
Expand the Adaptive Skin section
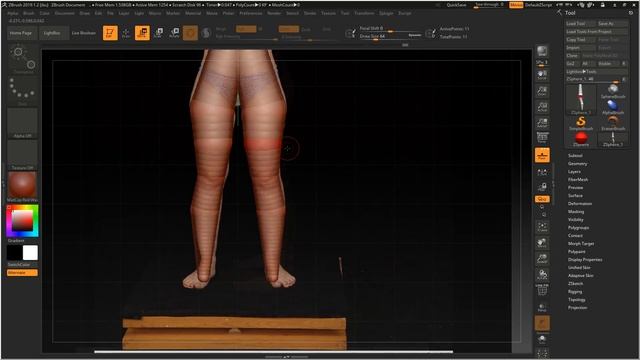point(580,276)
